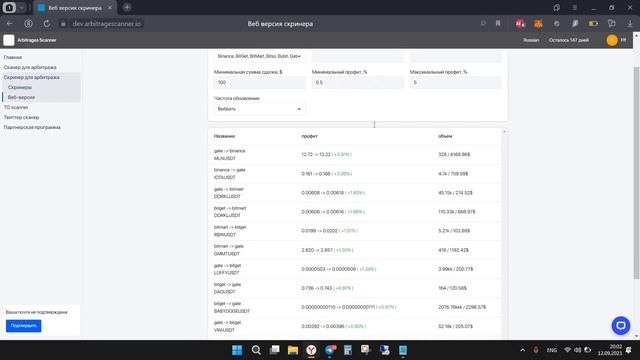640x360 pixels.
Task: Click the 'объем' column header
Action: 445,136
